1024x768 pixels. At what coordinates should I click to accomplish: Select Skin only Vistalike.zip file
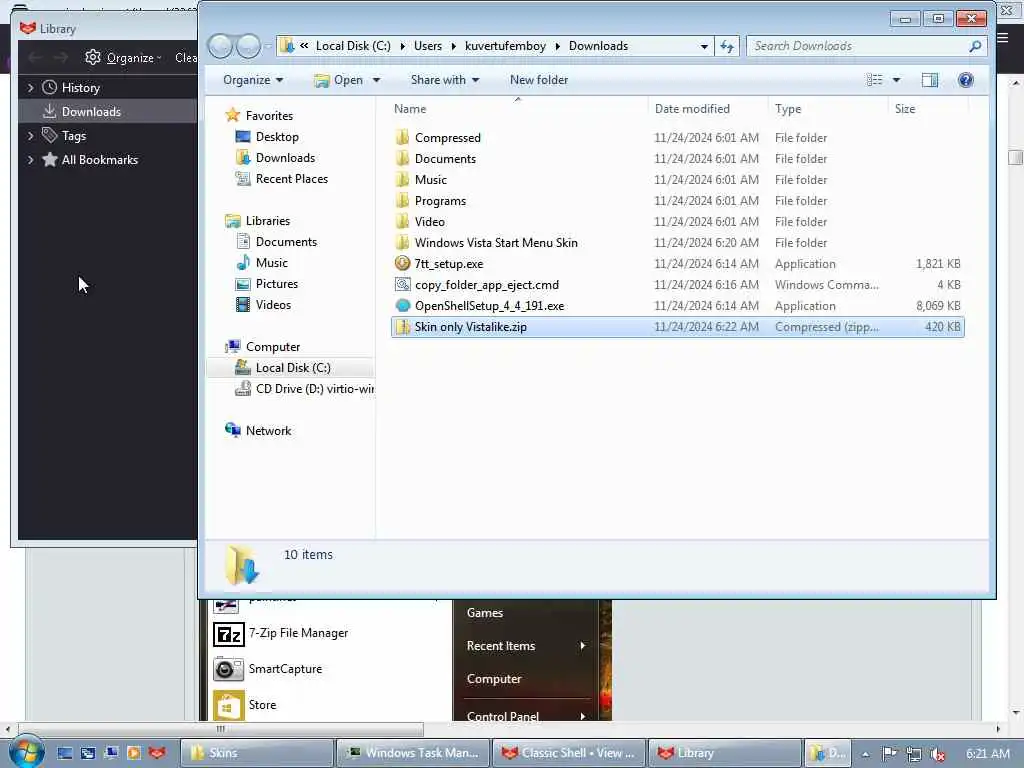[x=677, y=327]
